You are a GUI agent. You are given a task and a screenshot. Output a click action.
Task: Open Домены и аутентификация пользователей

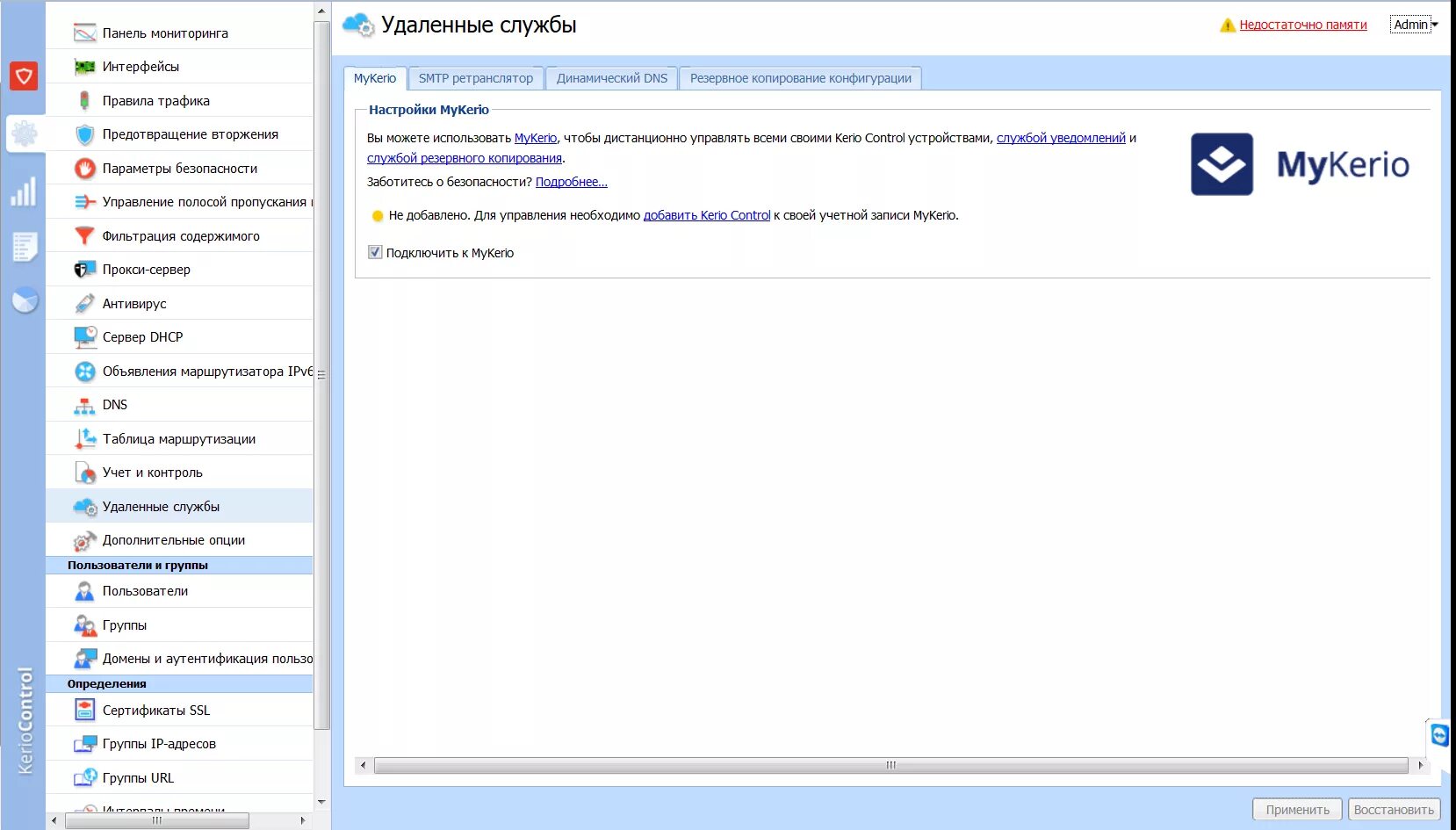point(179,659)
